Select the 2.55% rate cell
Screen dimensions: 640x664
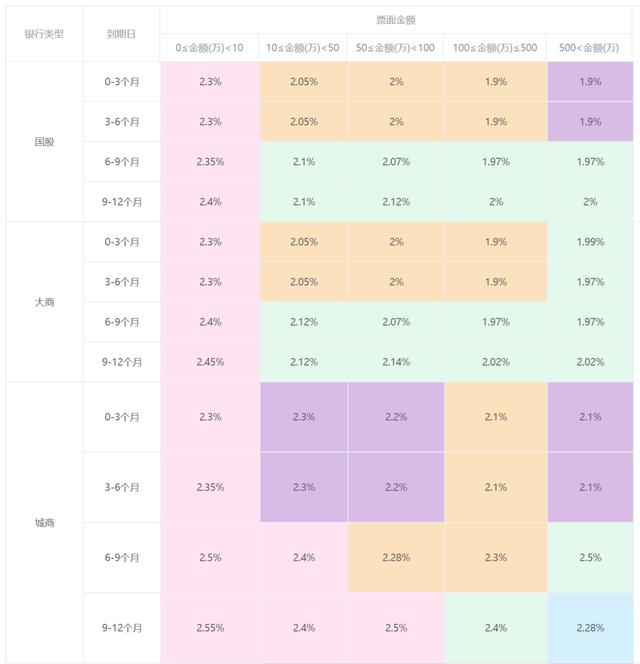tap(209, 628)
